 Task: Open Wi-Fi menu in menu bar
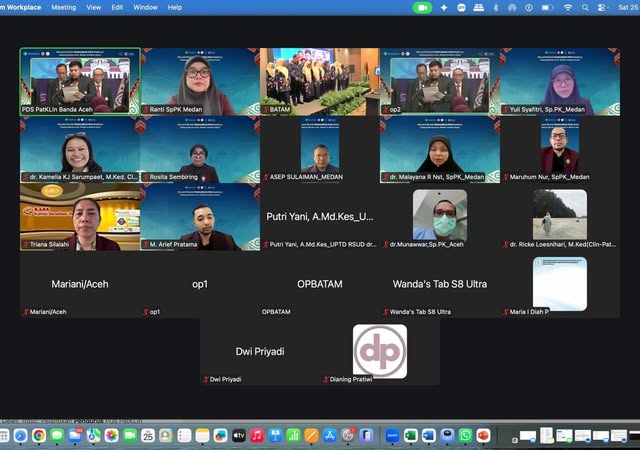568,7
